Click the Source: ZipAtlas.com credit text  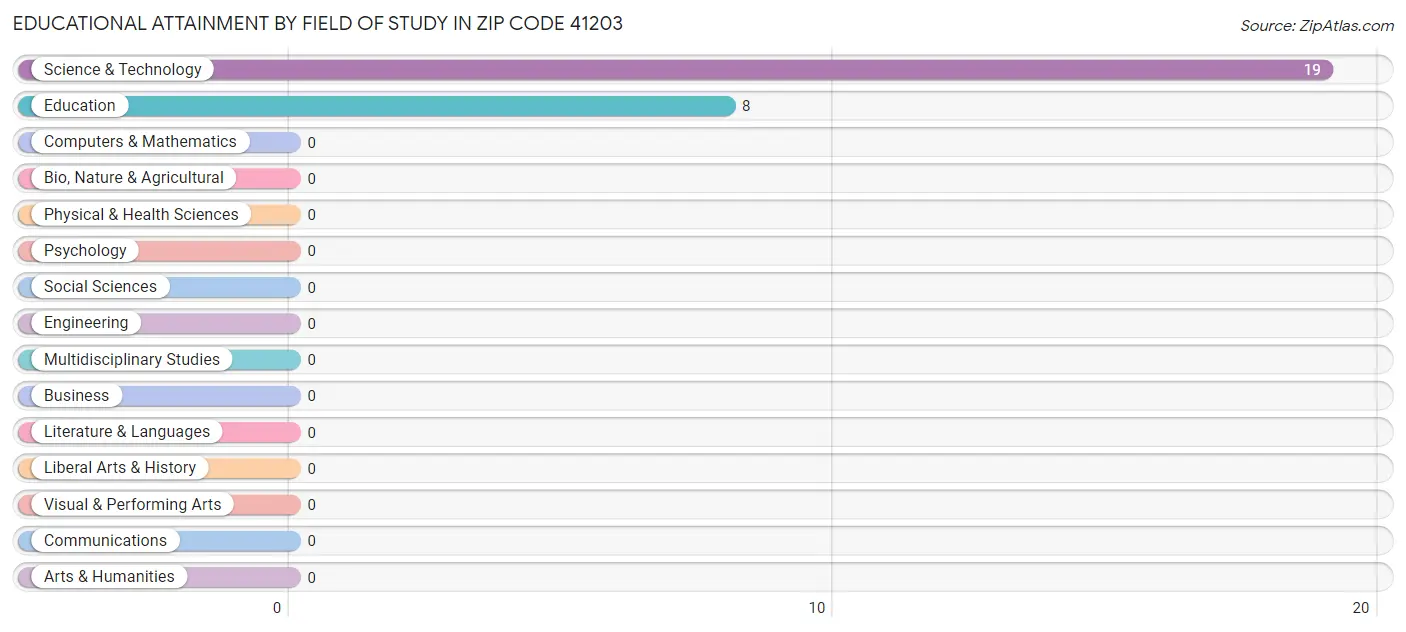pos(1317,26)
